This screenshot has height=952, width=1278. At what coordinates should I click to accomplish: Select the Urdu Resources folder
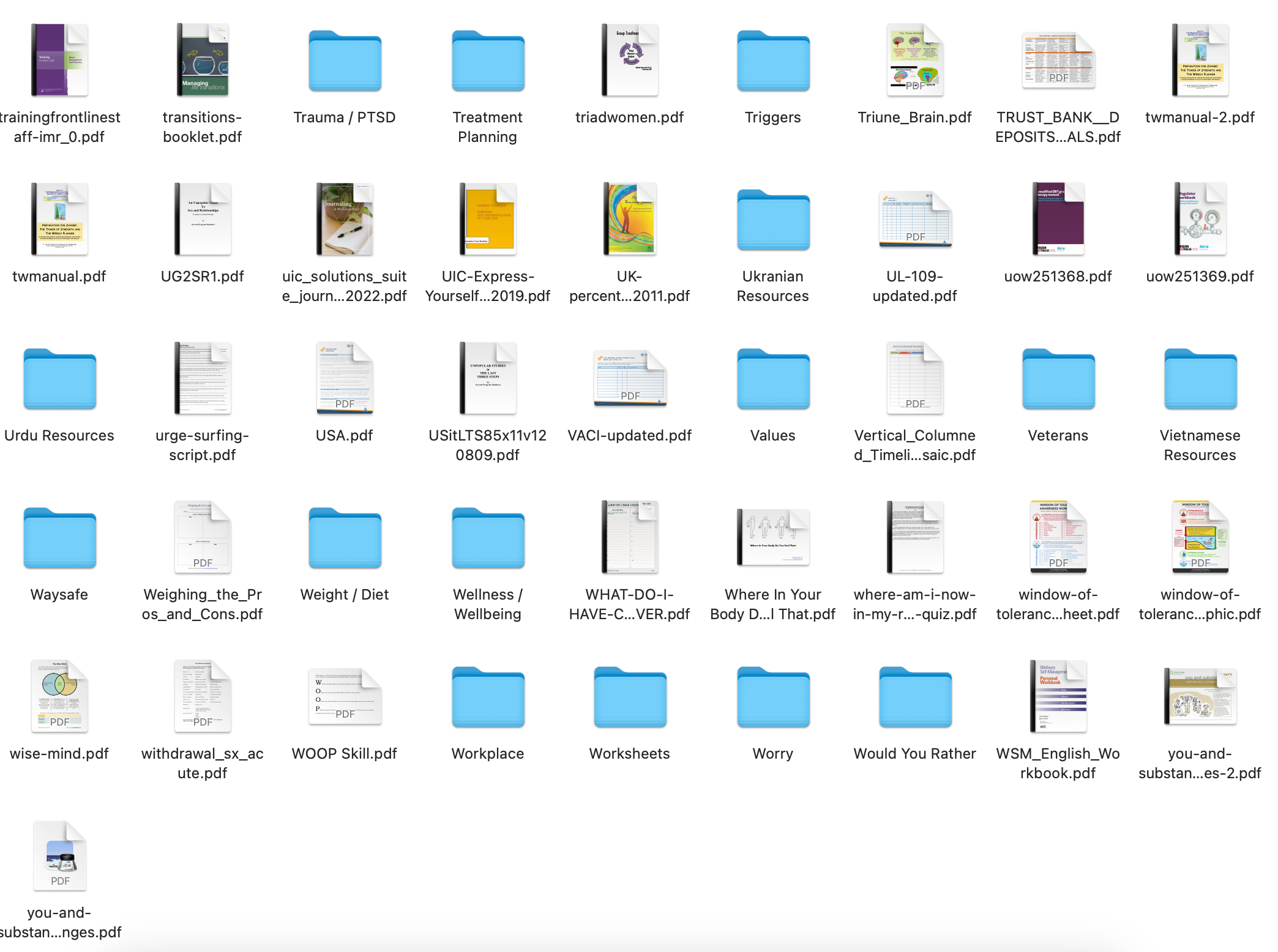pos(59,379)
